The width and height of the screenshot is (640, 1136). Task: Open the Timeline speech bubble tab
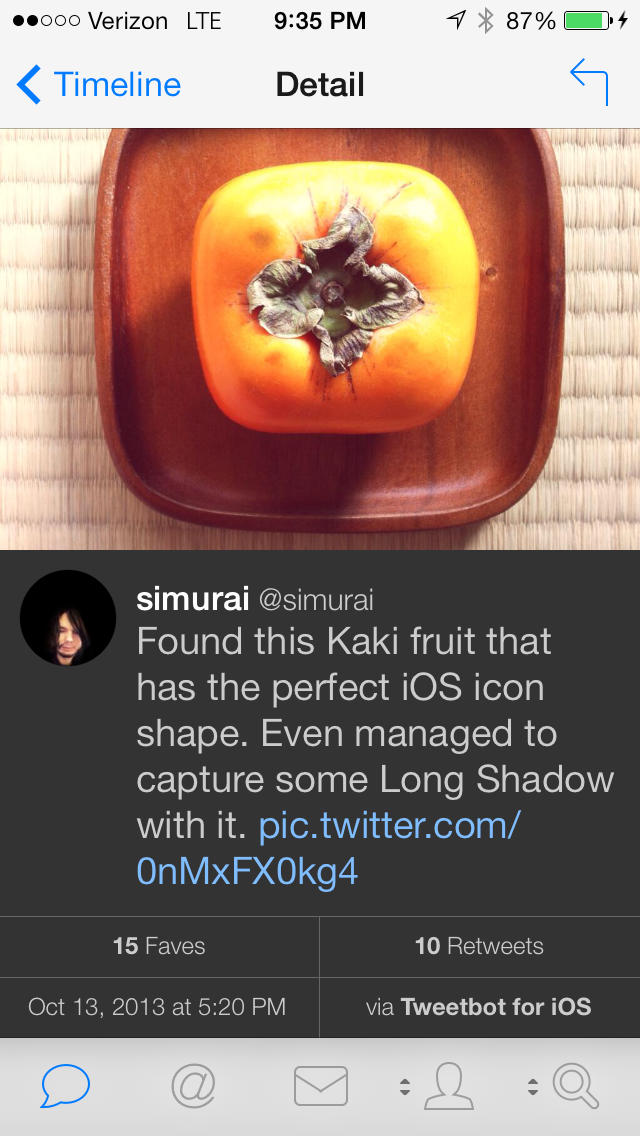pyautogui.click(x=66, y=1085)
